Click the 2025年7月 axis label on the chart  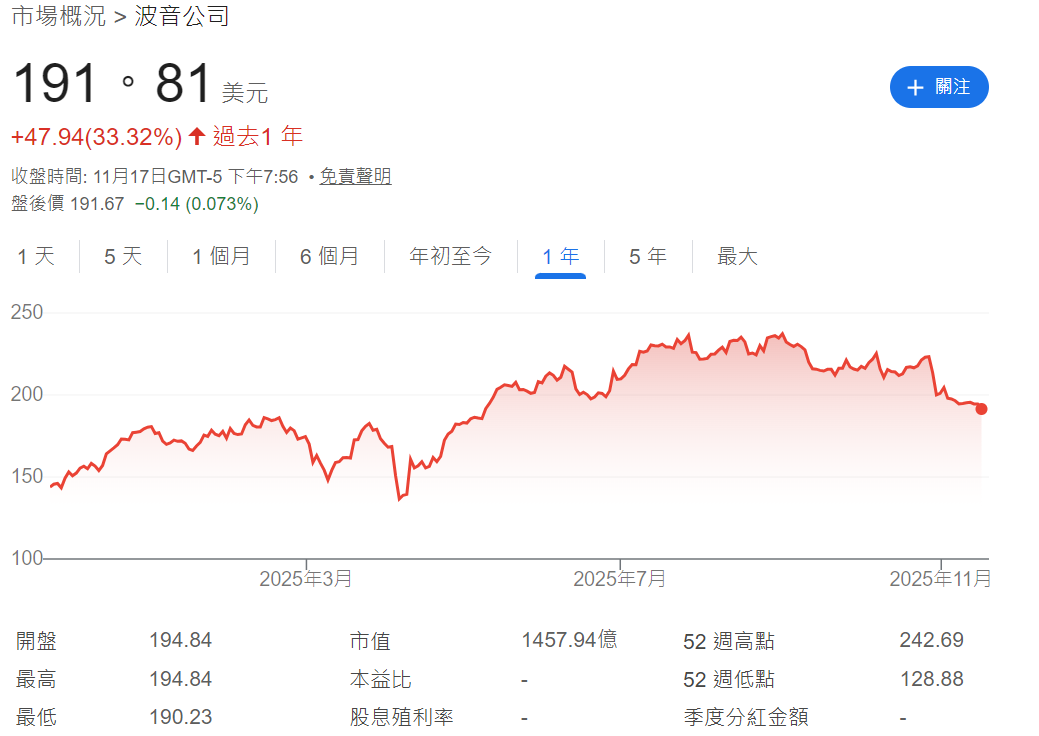pos(617,578)
